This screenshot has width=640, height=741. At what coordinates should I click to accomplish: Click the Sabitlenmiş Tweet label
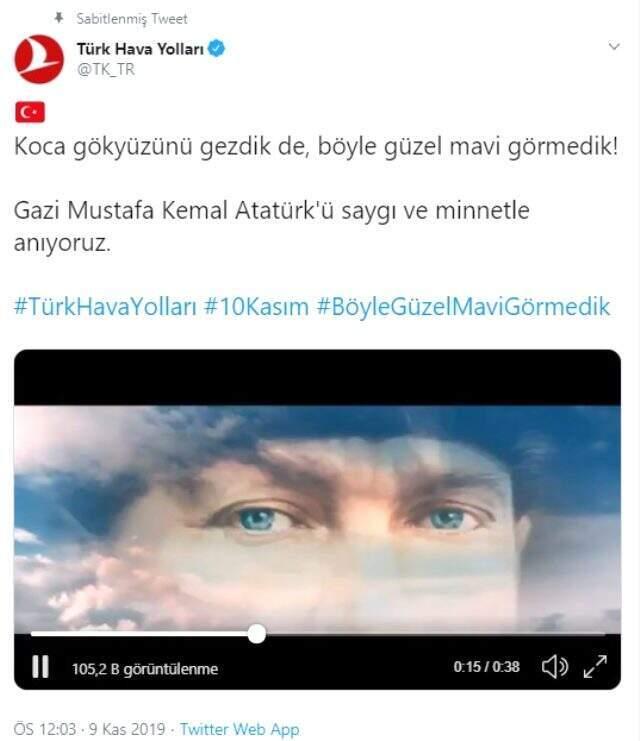(x=132, y=18)
